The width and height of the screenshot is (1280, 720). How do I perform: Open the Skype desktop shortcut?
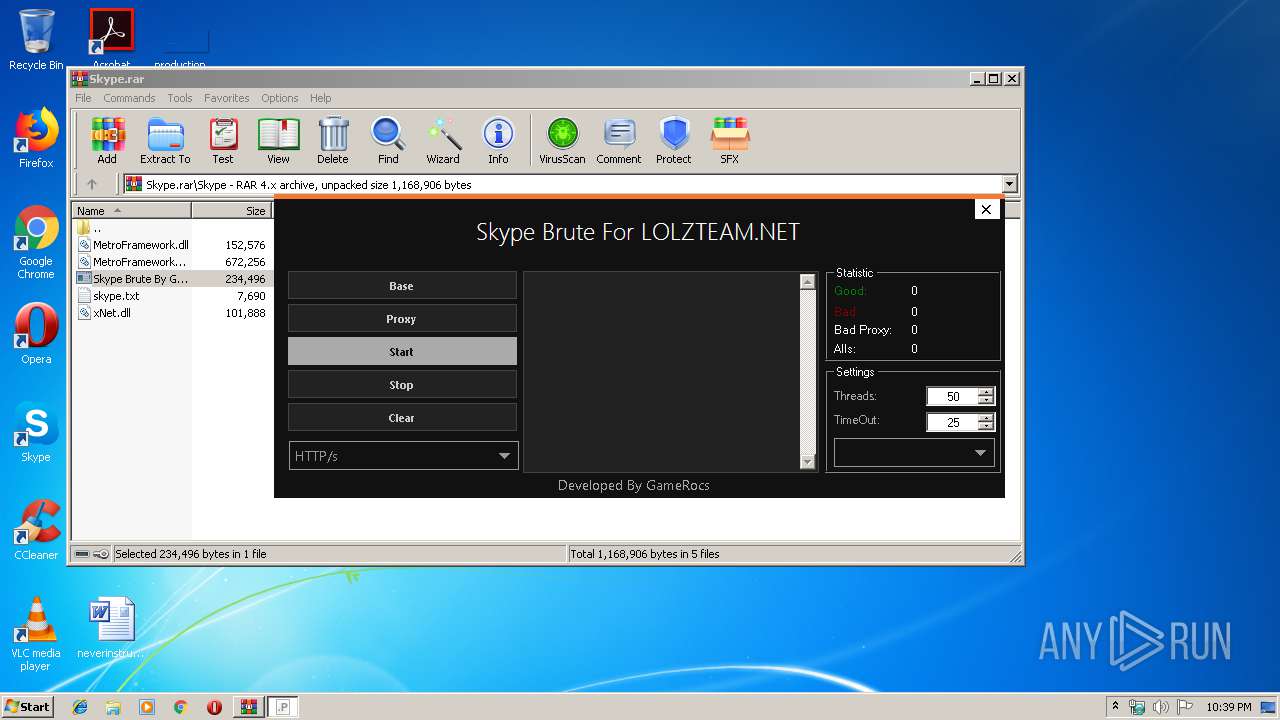[36, 432]
